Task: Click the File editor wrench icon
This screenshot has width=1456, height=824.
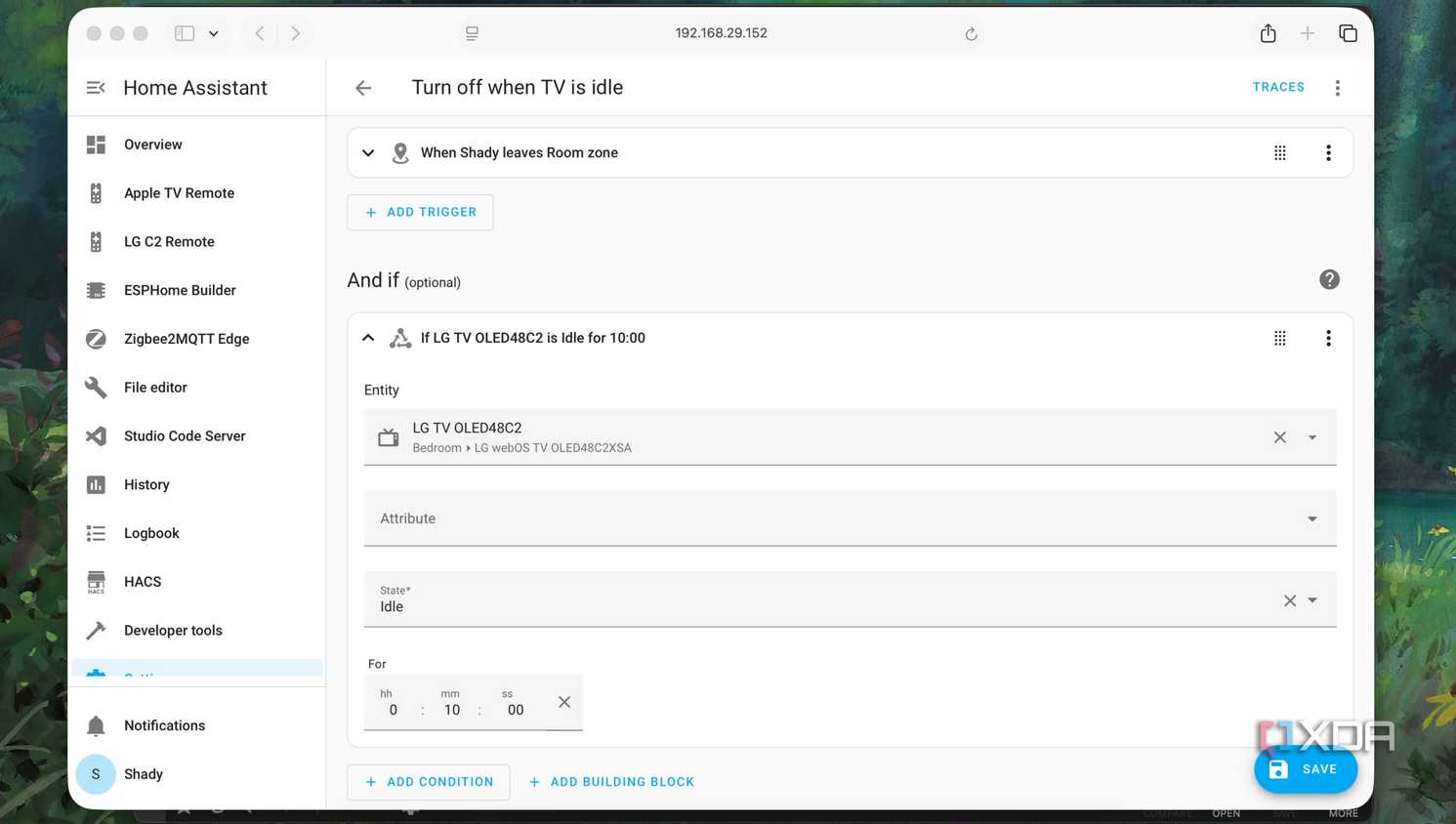Action: (x=96, y=388)
